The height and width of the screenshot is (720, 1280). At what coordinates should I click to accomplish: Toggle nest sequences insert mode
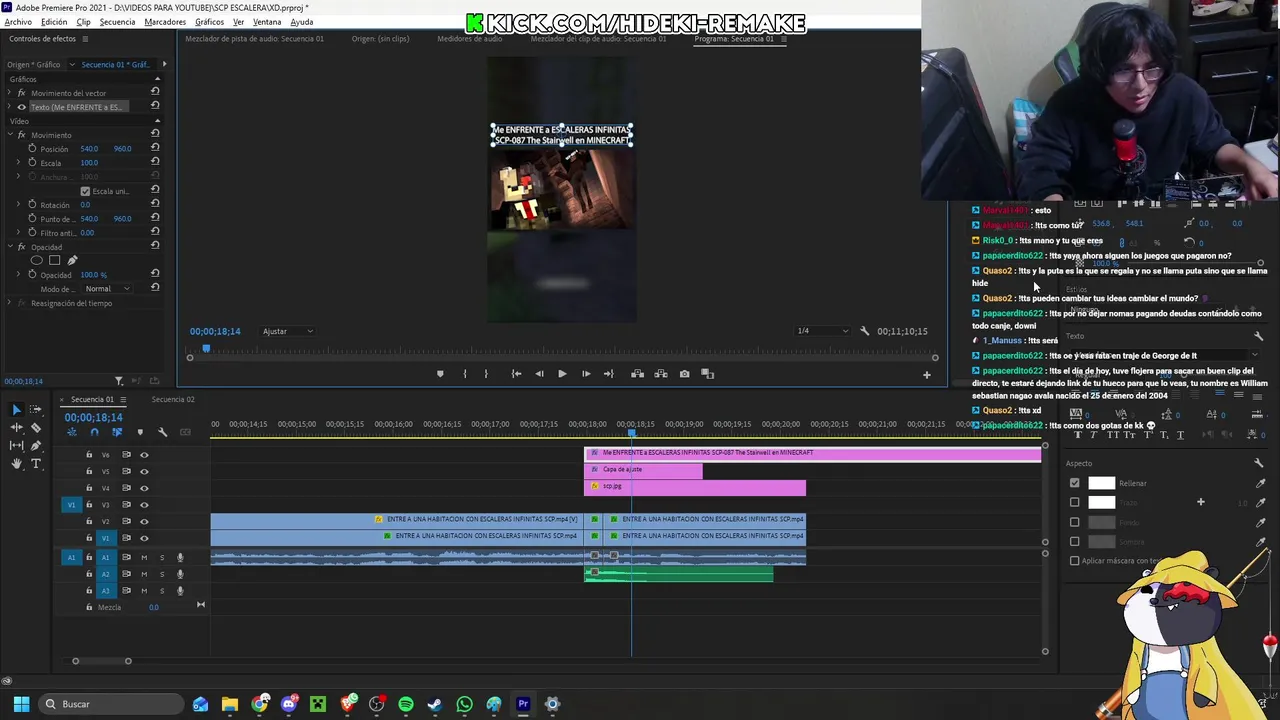pos(72,432)
